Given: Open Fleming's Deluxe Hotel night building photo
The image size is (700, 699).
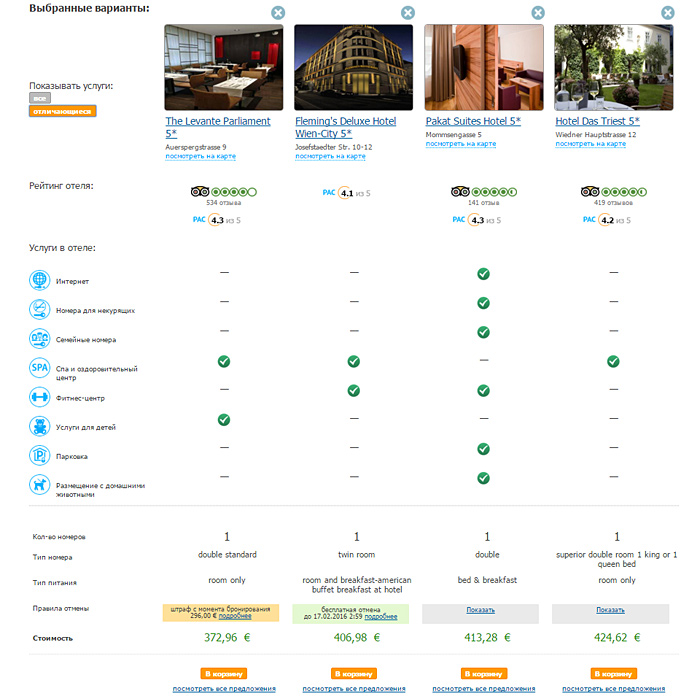Looking at the screenshot, I should tap(354, 67).
